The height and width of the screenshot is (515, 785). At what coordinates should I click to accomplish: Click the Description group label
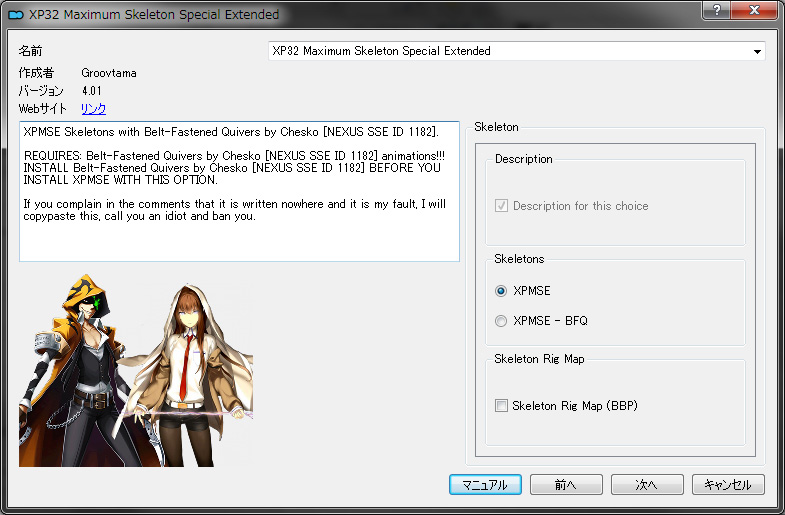(524, 159)
